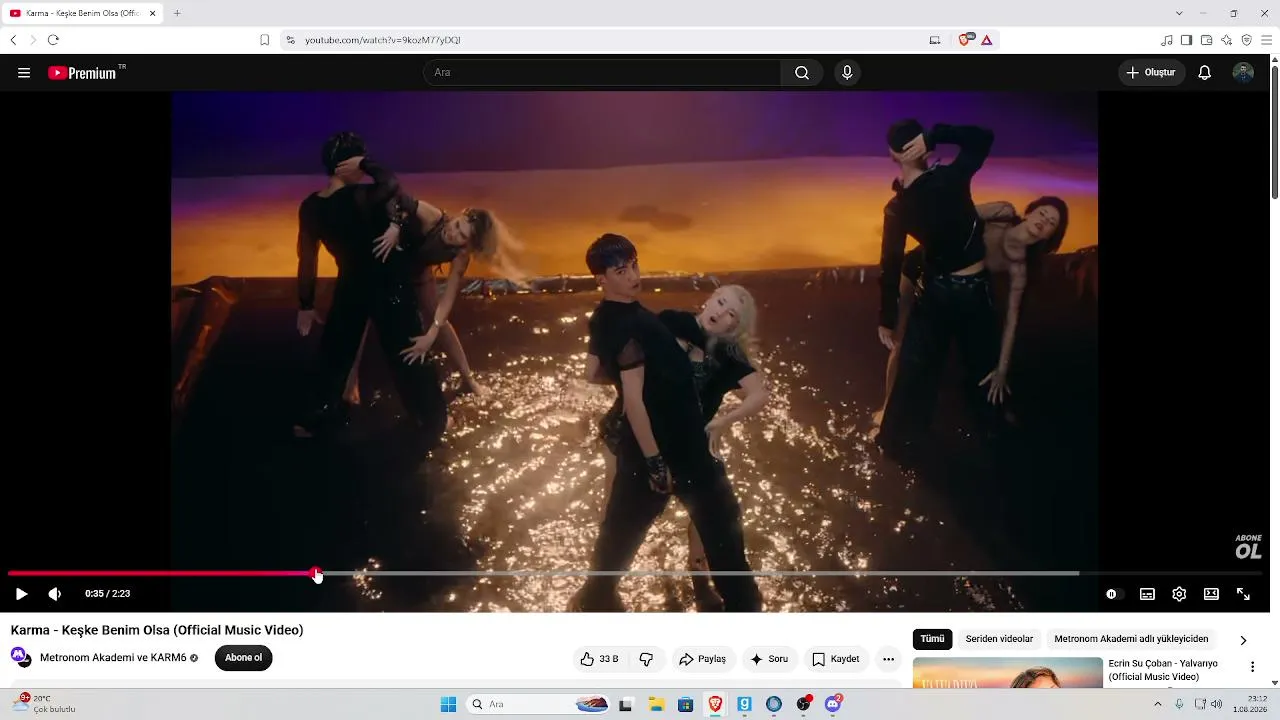
Task: Subscribe using Abone ol button
Action: point(243,658)
